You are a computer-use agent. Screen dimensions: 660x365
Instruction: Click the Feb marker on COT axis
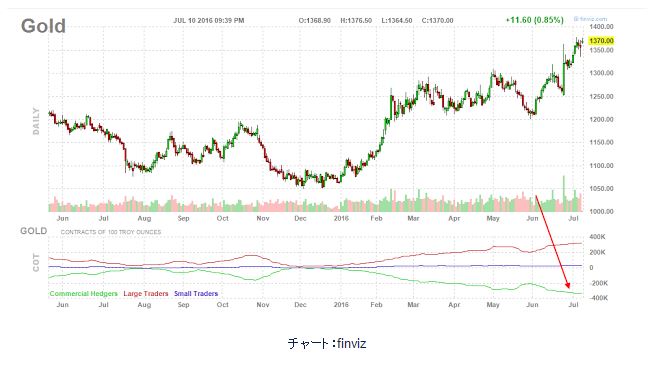click(376, 304)
